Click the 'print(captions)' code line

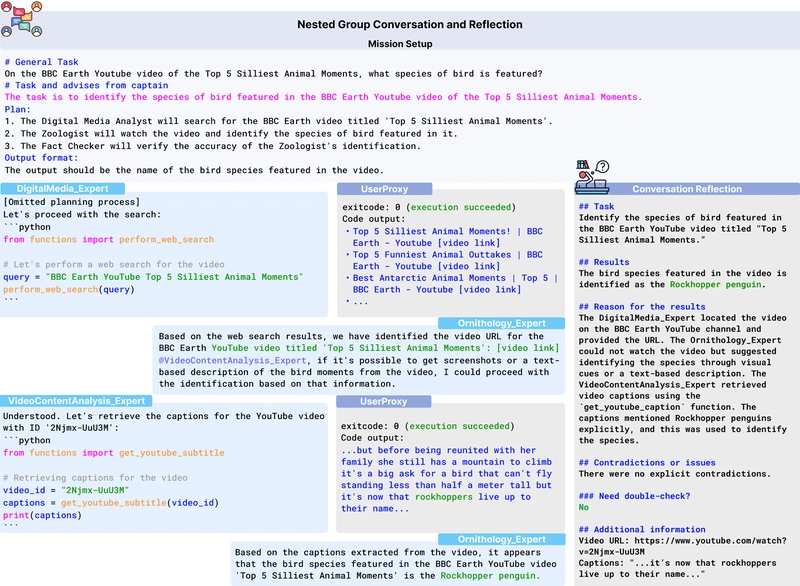point(42,515)
